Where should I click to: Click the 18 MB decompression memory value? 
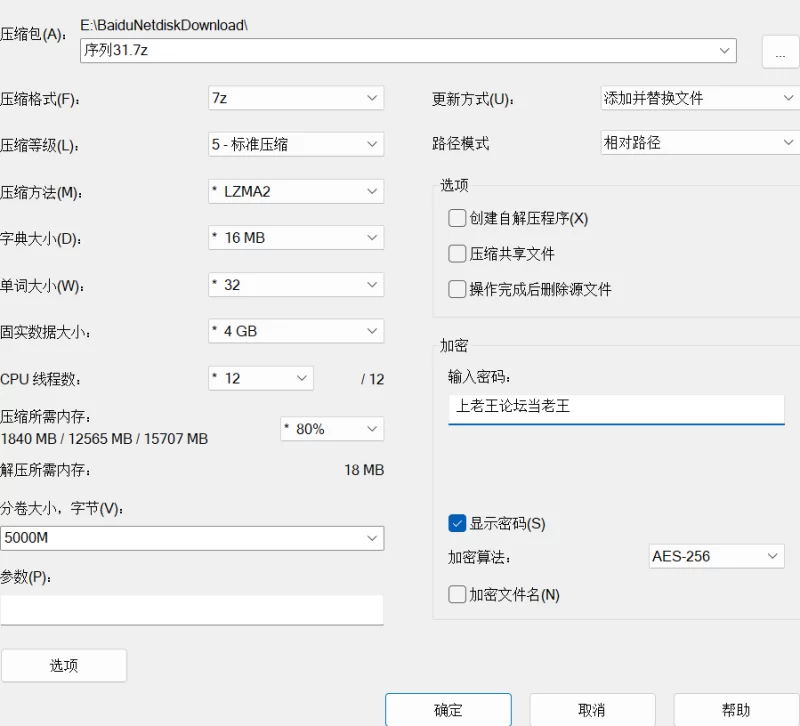(x=364, y=470)
